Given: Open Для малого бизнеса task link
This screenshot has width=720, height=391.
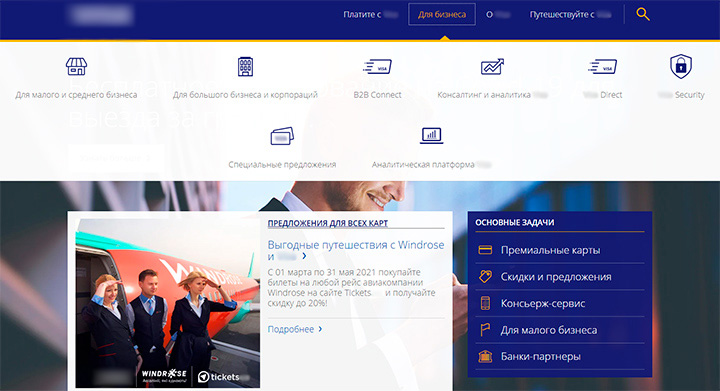Looking at the screenshot, I should 549,330.
